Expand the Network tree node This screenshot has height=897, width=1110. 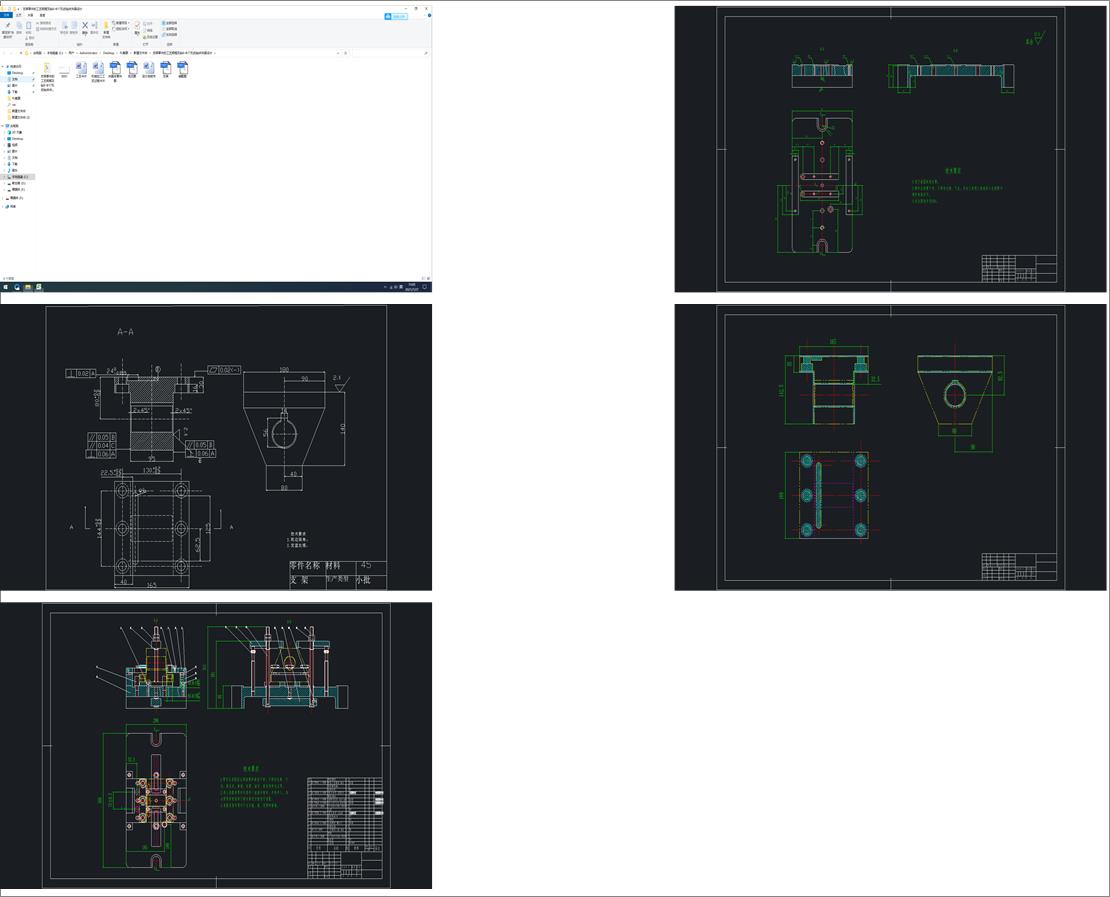tap(2, 207)
